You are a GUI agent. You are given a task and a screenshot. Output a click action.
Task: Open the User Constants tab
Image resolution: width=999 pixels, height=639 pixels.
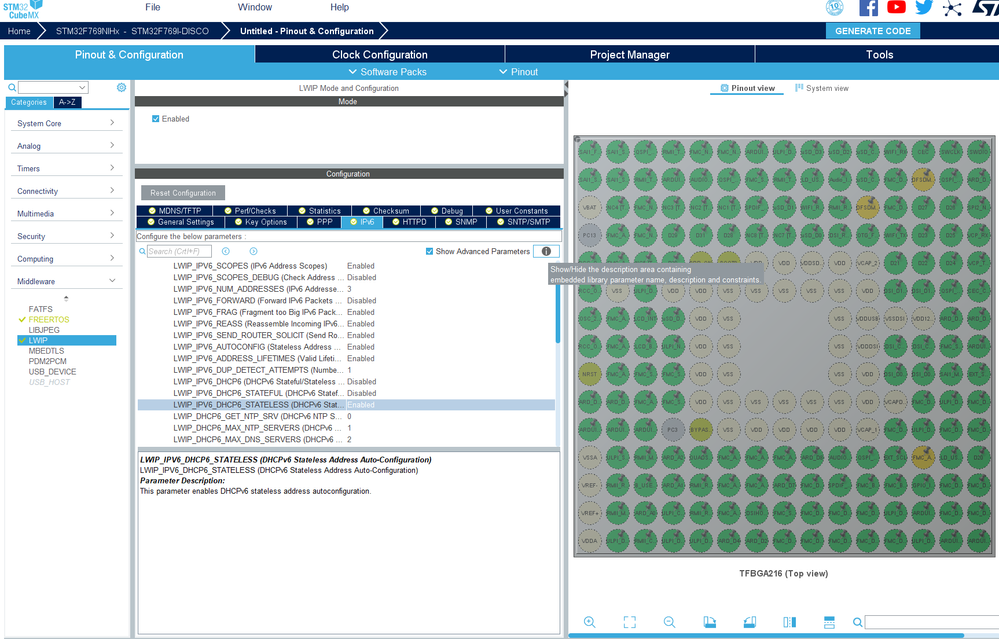[x=516, y=210]
